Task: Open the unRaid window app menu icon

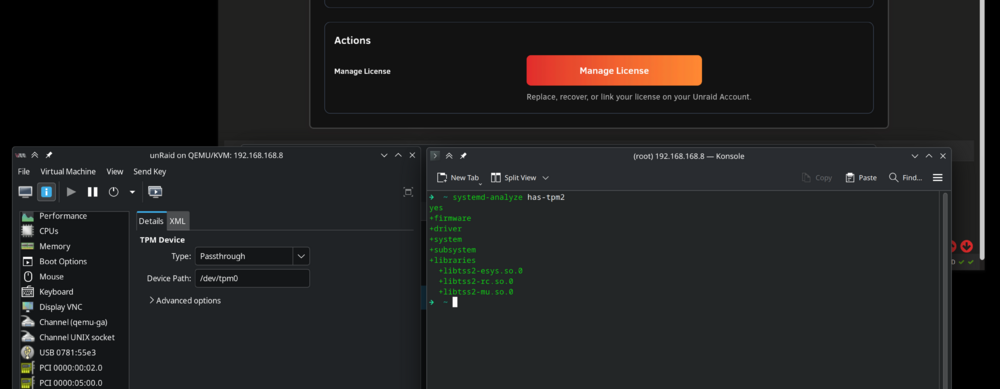Action: pyautogui.click(x=20, y=155)
